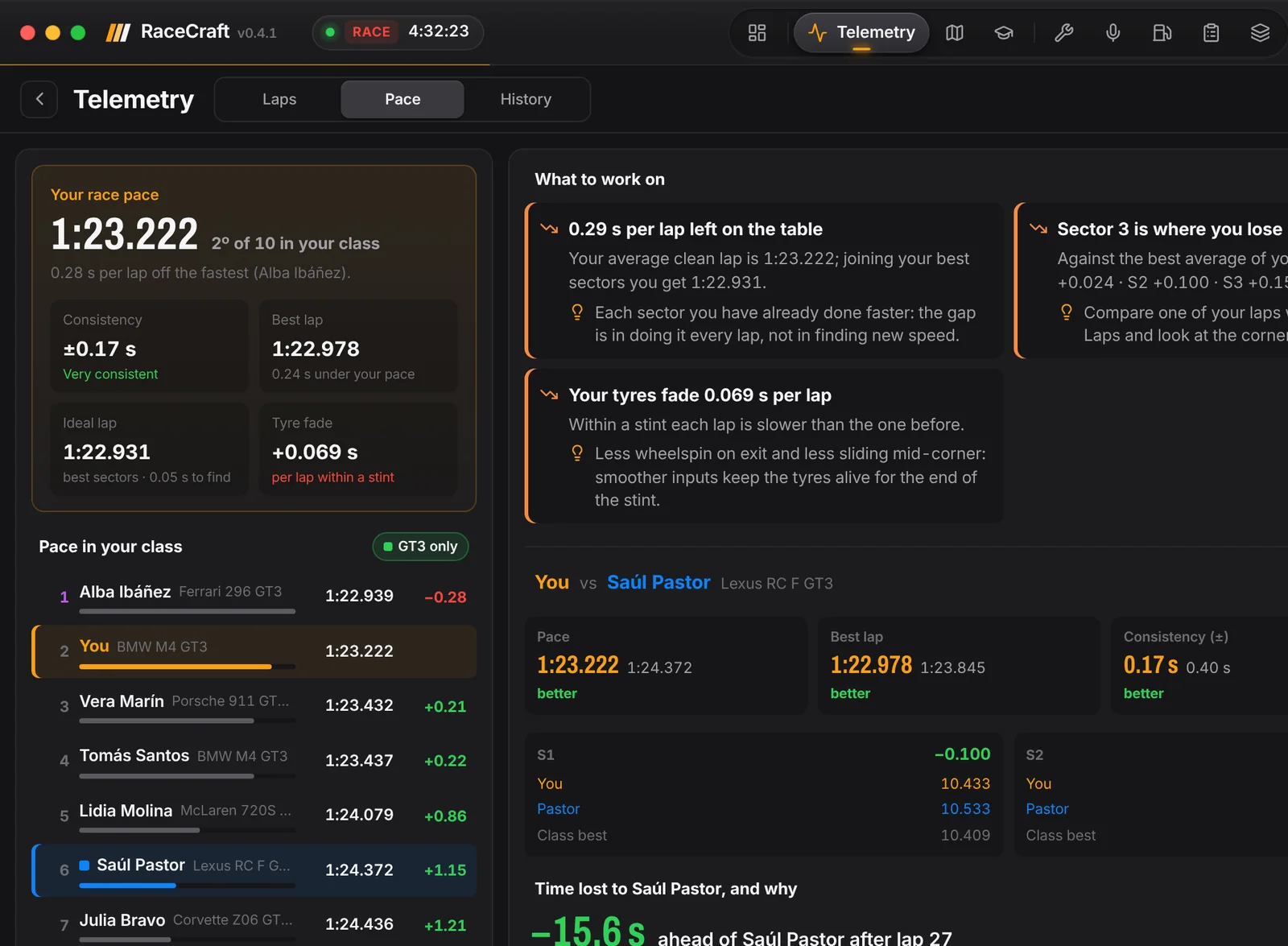Select the You BMW M4 GT3 row
This screenshot has width=1288, height=946.
coord(254,651)
